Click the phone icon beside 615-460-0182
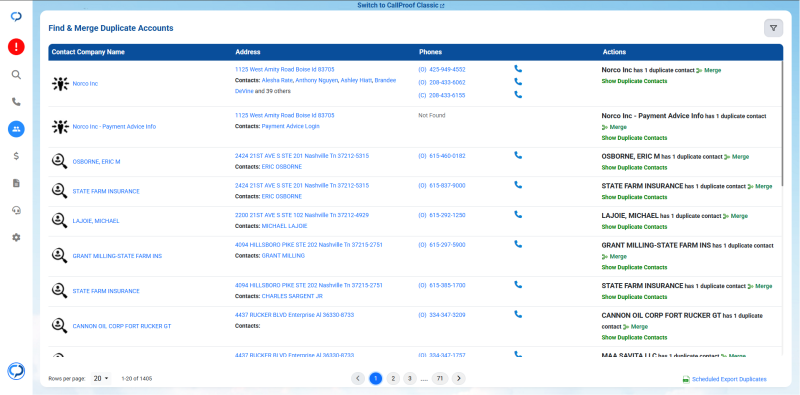The width and height of the screenshot is (800, 395). (518, 155)
